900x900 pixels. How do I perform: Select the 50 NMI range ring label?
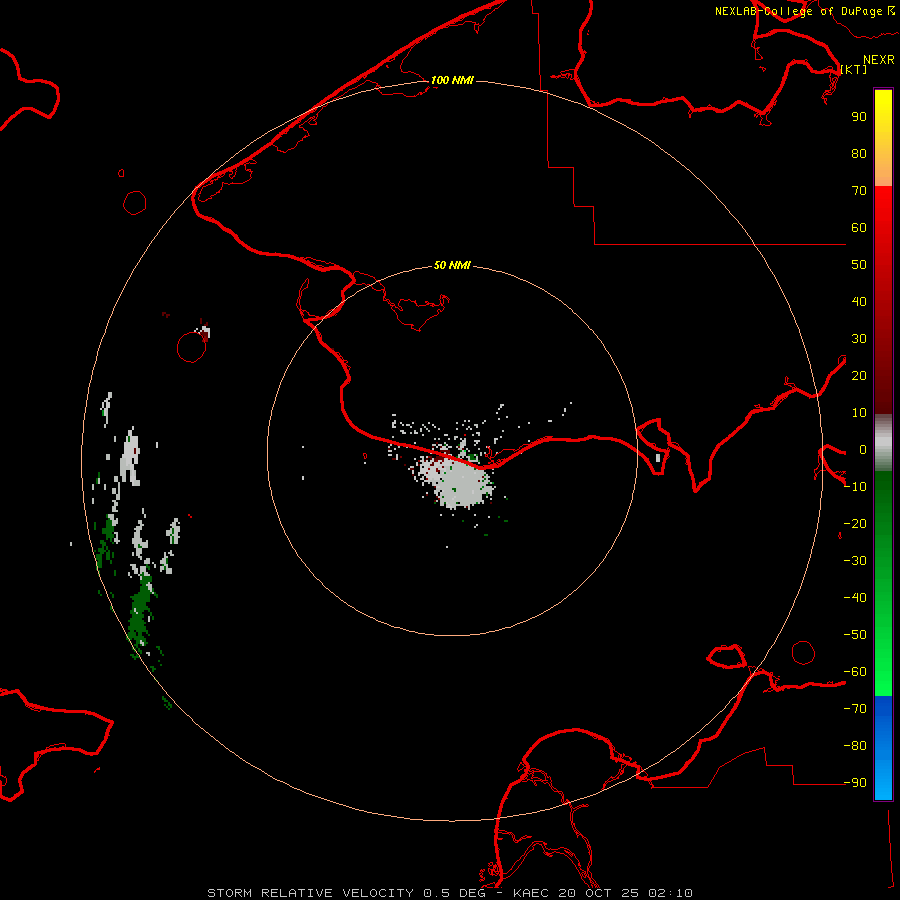(x=452, y=265)
